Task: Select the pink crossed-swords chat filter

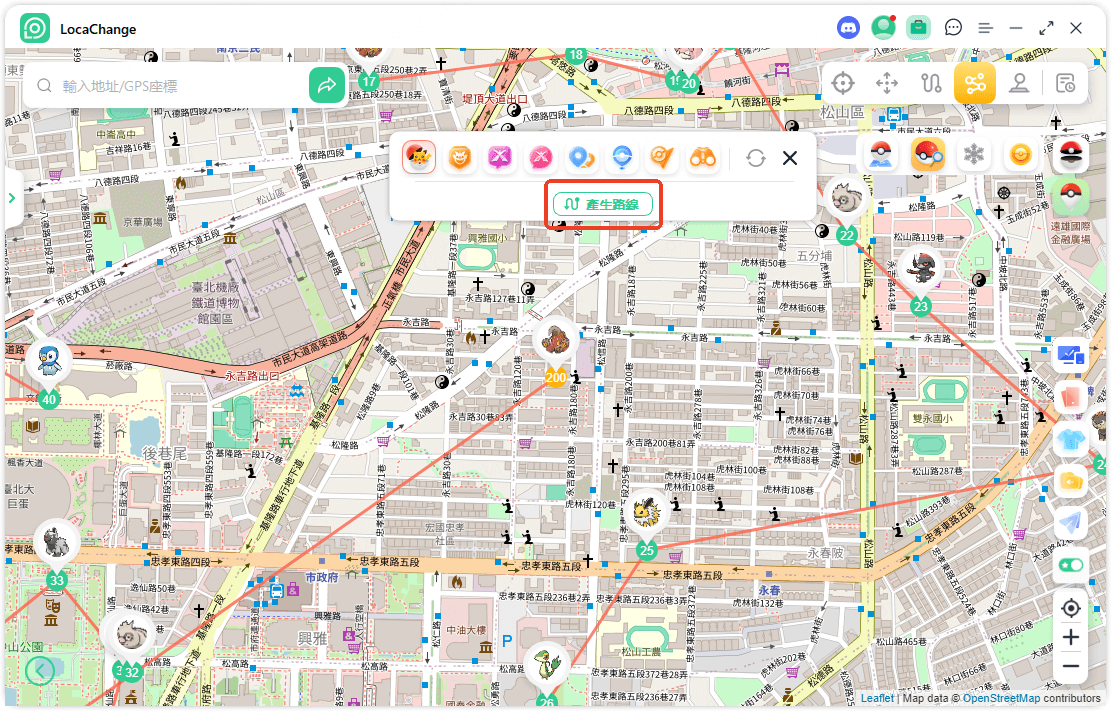Action: click(541, 157)
